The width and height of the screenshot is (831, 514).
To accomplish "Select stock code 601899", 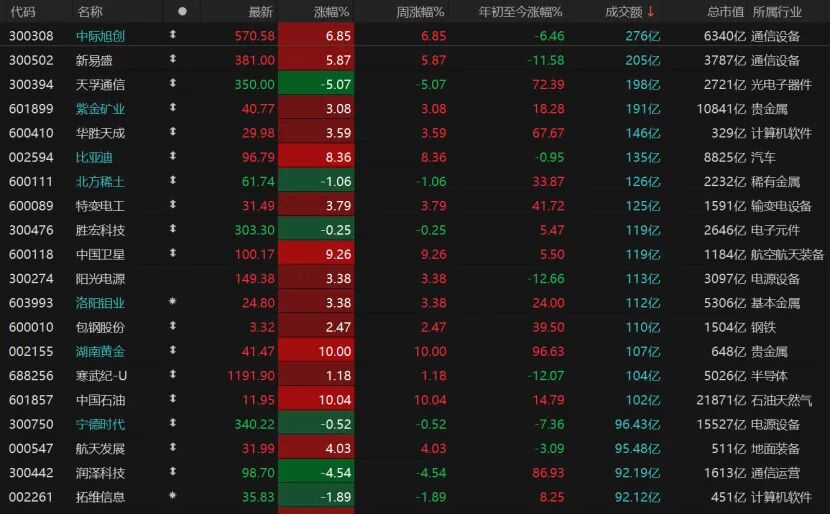I will pyautogui.click(x=31, y=109).
